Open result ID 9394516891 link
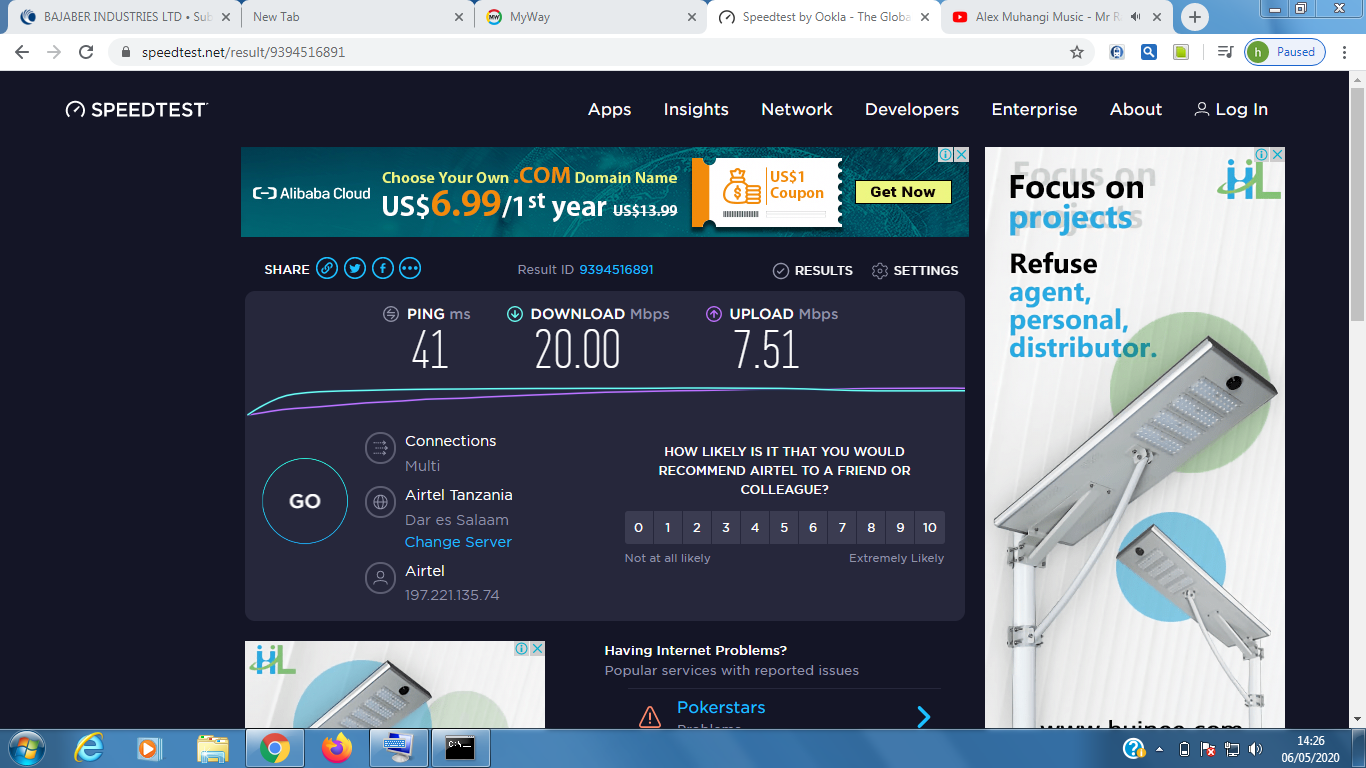Screen dimensions: 1366x768 (616, 270)
